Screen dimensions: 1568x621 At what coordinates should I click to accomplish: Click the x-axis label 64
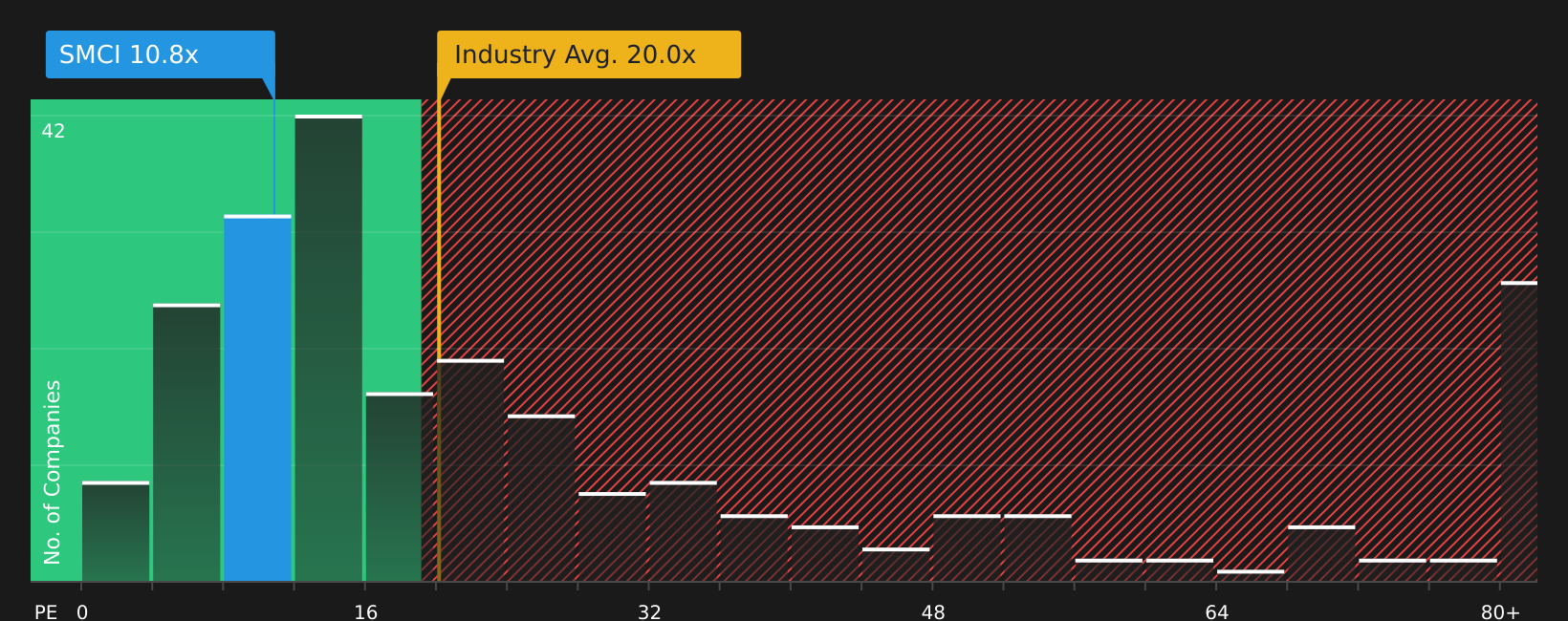(1217, 612)
